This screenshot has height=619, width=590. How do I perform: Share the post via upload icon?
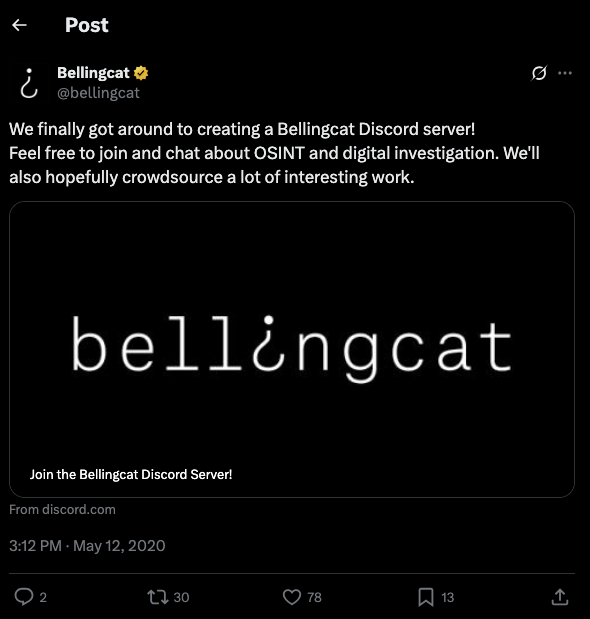560,596
